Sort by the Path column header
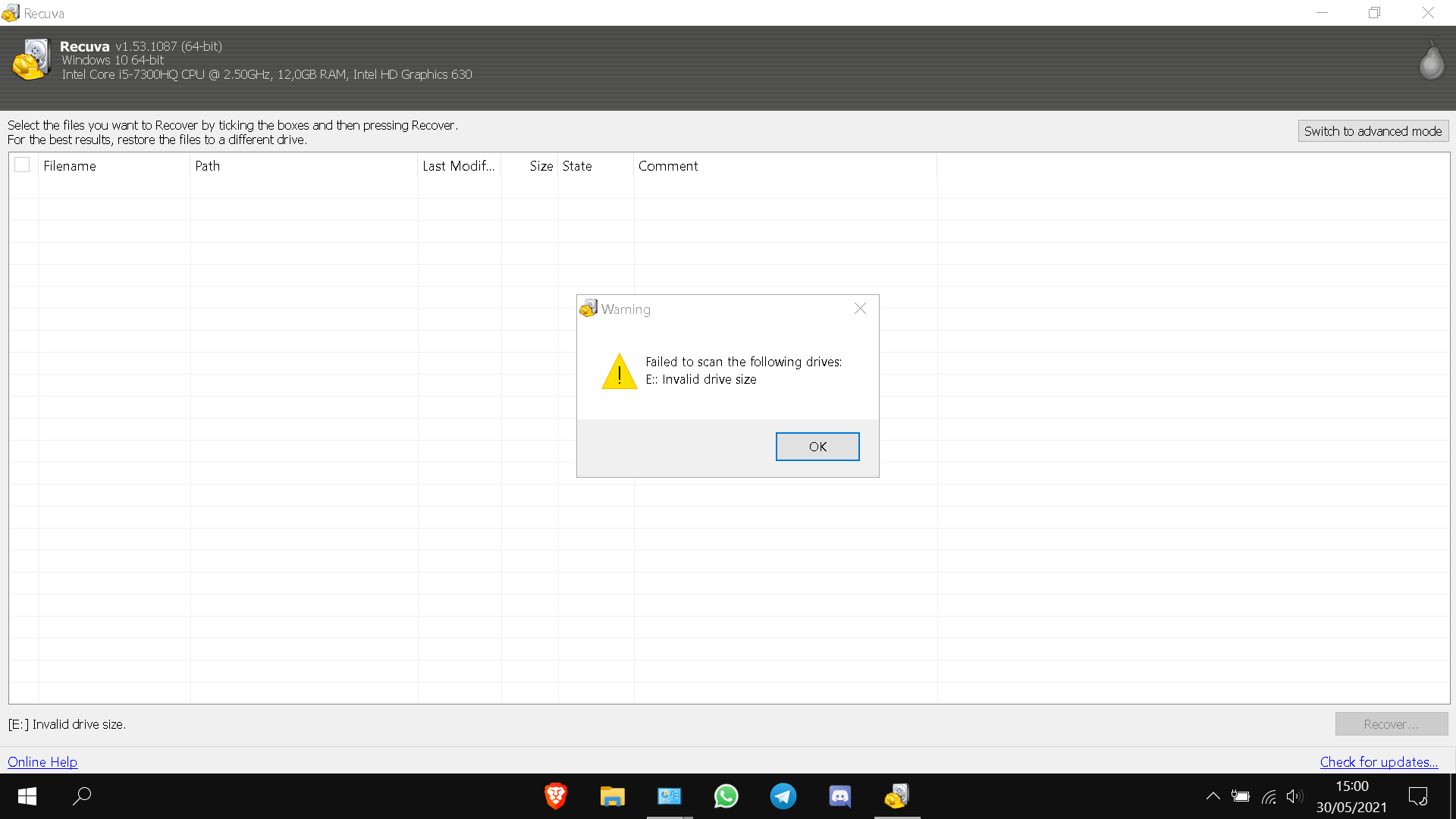This screenshot has height=819, width=1456. pyautogui.click(x=303, y=166)
